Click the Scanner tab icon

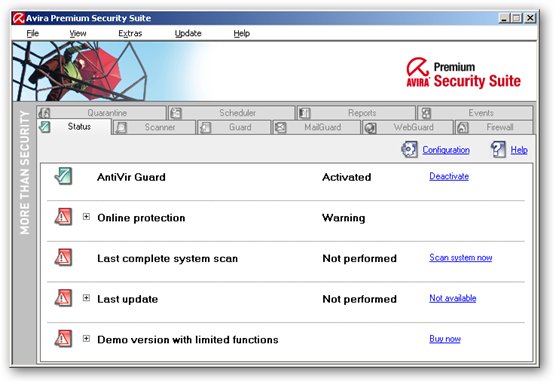pyautogui.click(x=122, y=128)
